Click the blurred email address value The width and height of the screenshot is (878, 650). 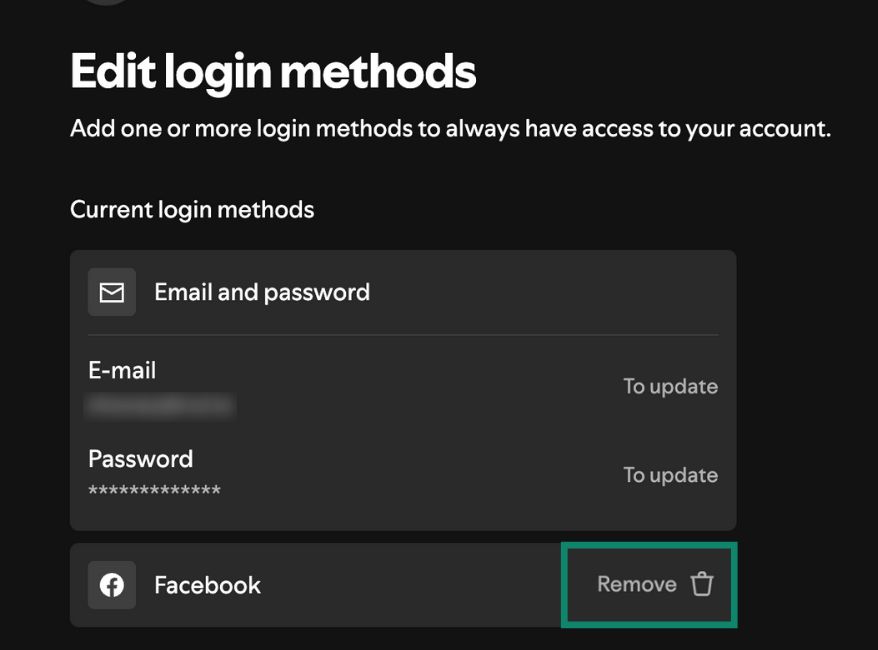(x=160, y=406)
